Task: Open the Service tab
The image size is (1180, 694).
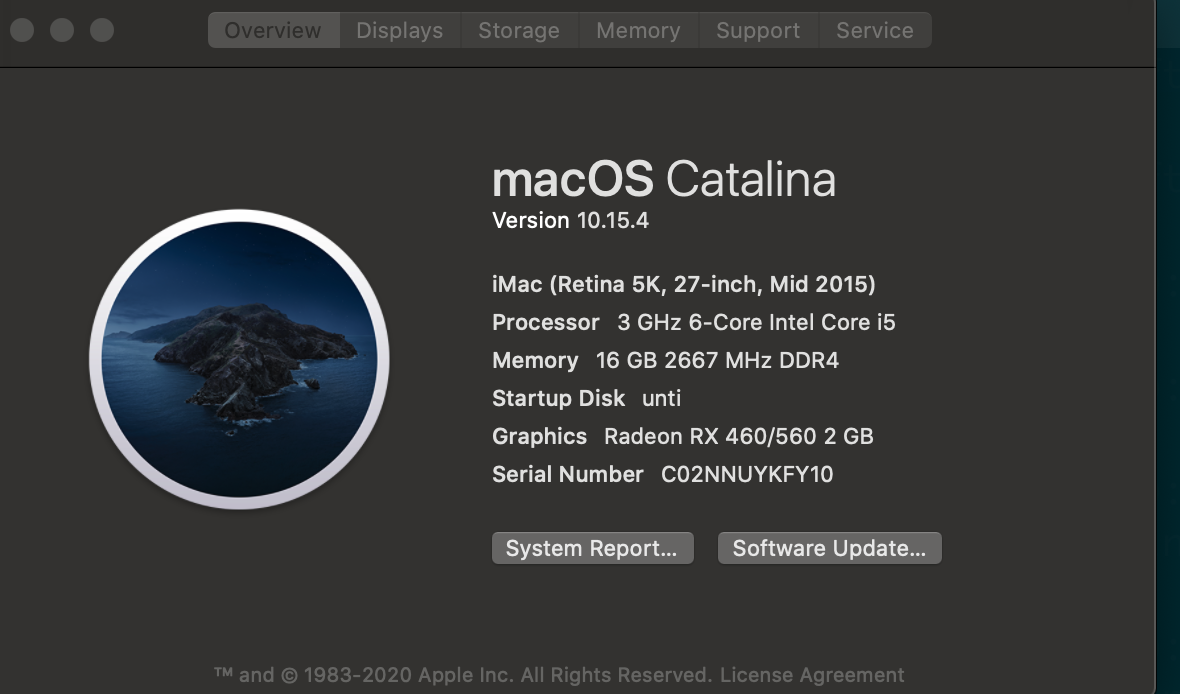Action: pos(874,30)
